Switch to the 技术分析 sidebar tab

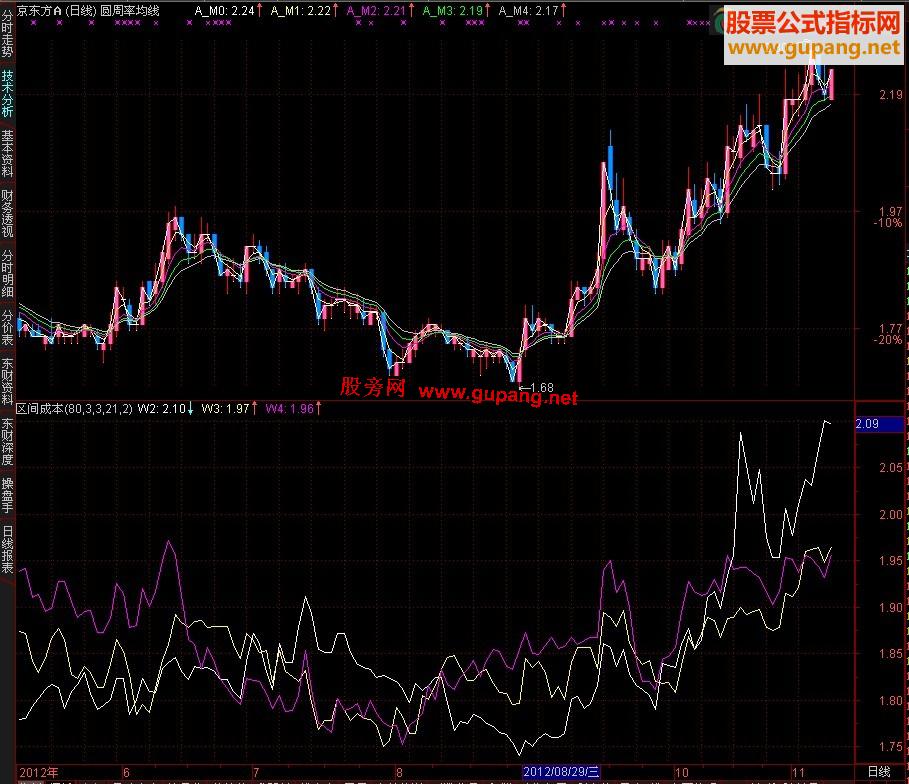tap(7, 93)
